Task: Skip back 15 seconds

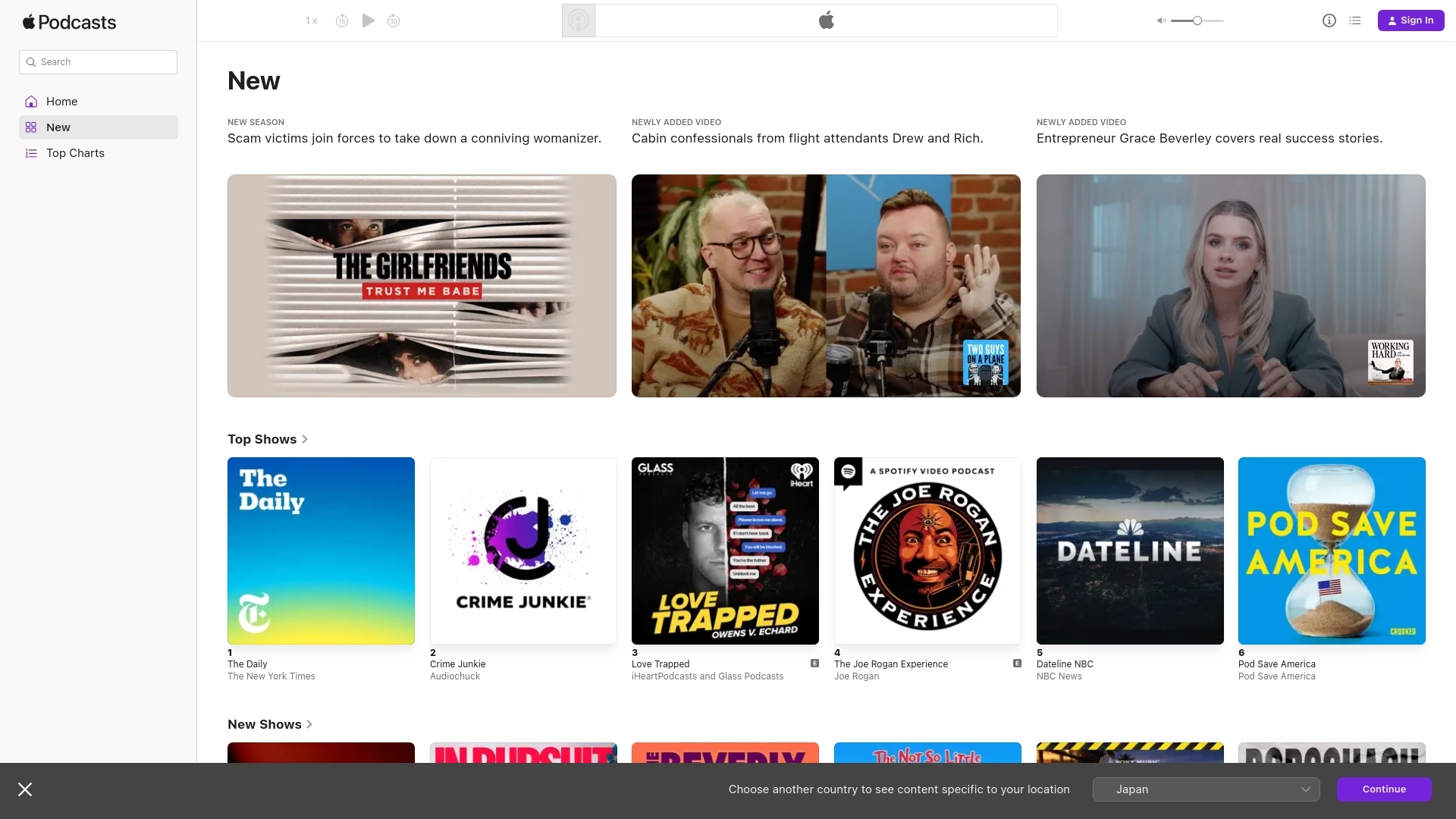Action: click(x=342, y=21)
